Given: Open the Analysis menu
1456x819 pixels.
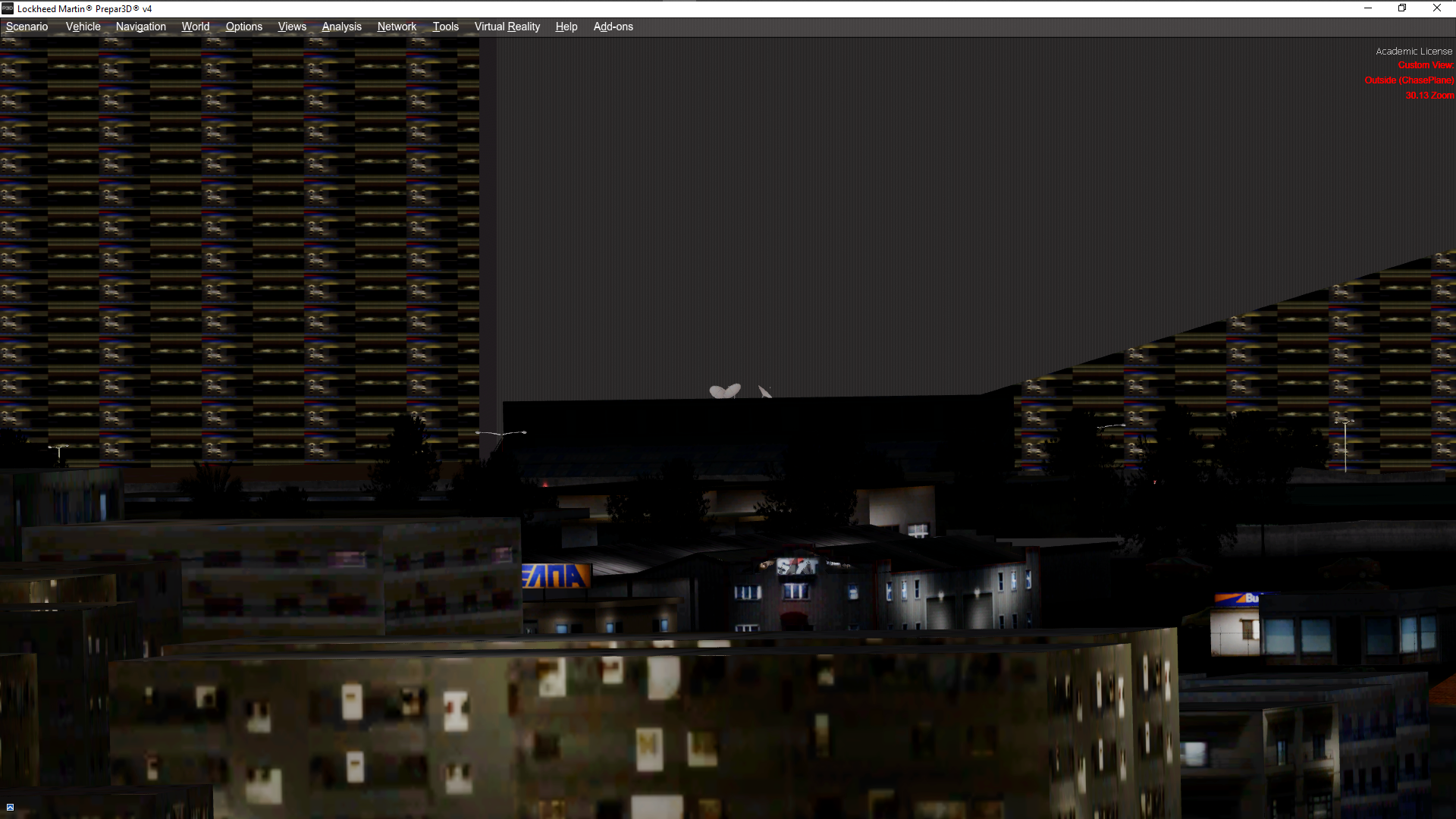Looking at the screenshot, I should (341, 27).
